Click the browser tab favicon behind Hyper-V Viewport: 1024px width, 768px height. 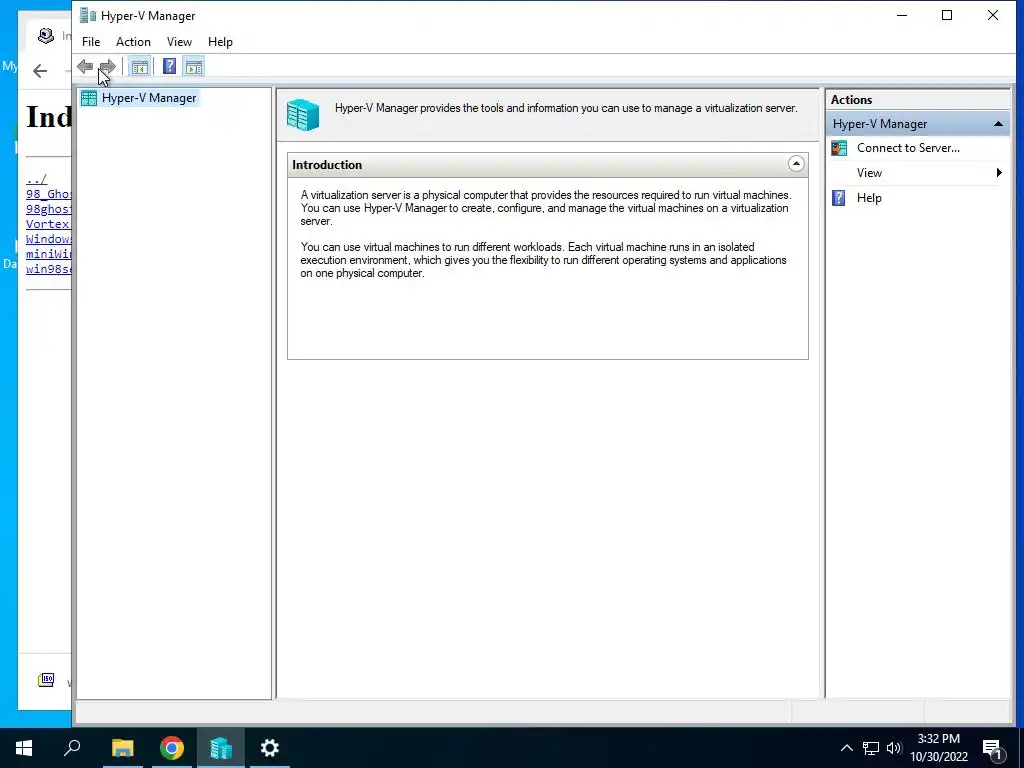point(46,35)
